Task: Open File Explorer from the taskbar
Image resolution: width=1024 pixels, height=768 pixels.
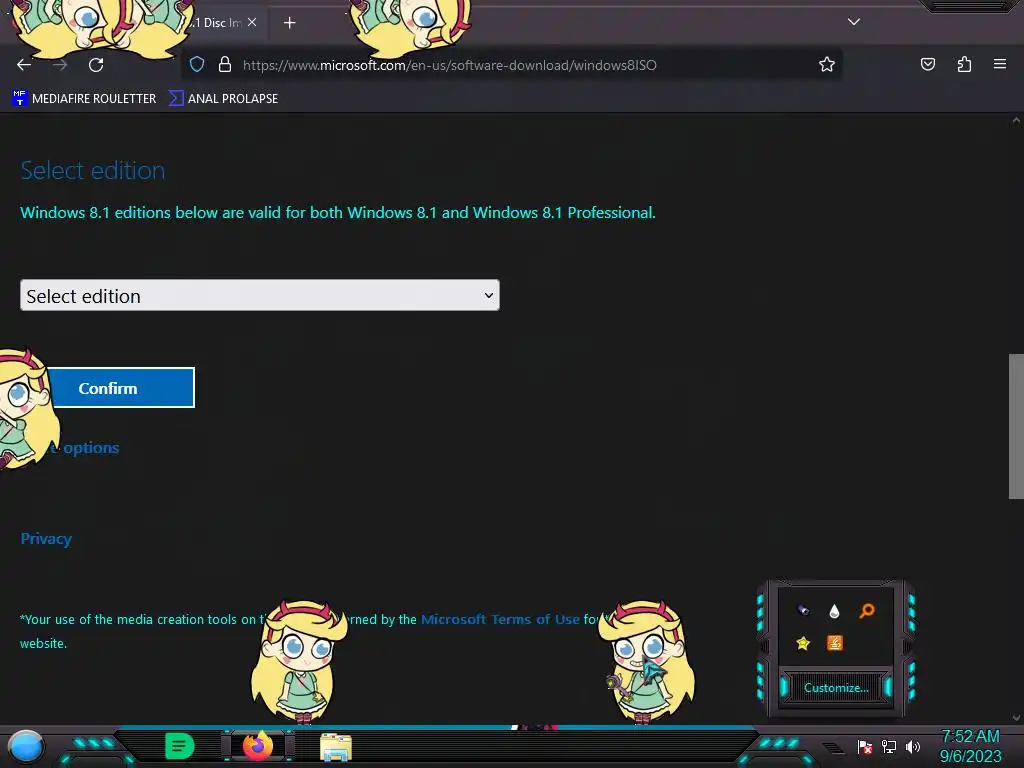Action: point(336,748)
